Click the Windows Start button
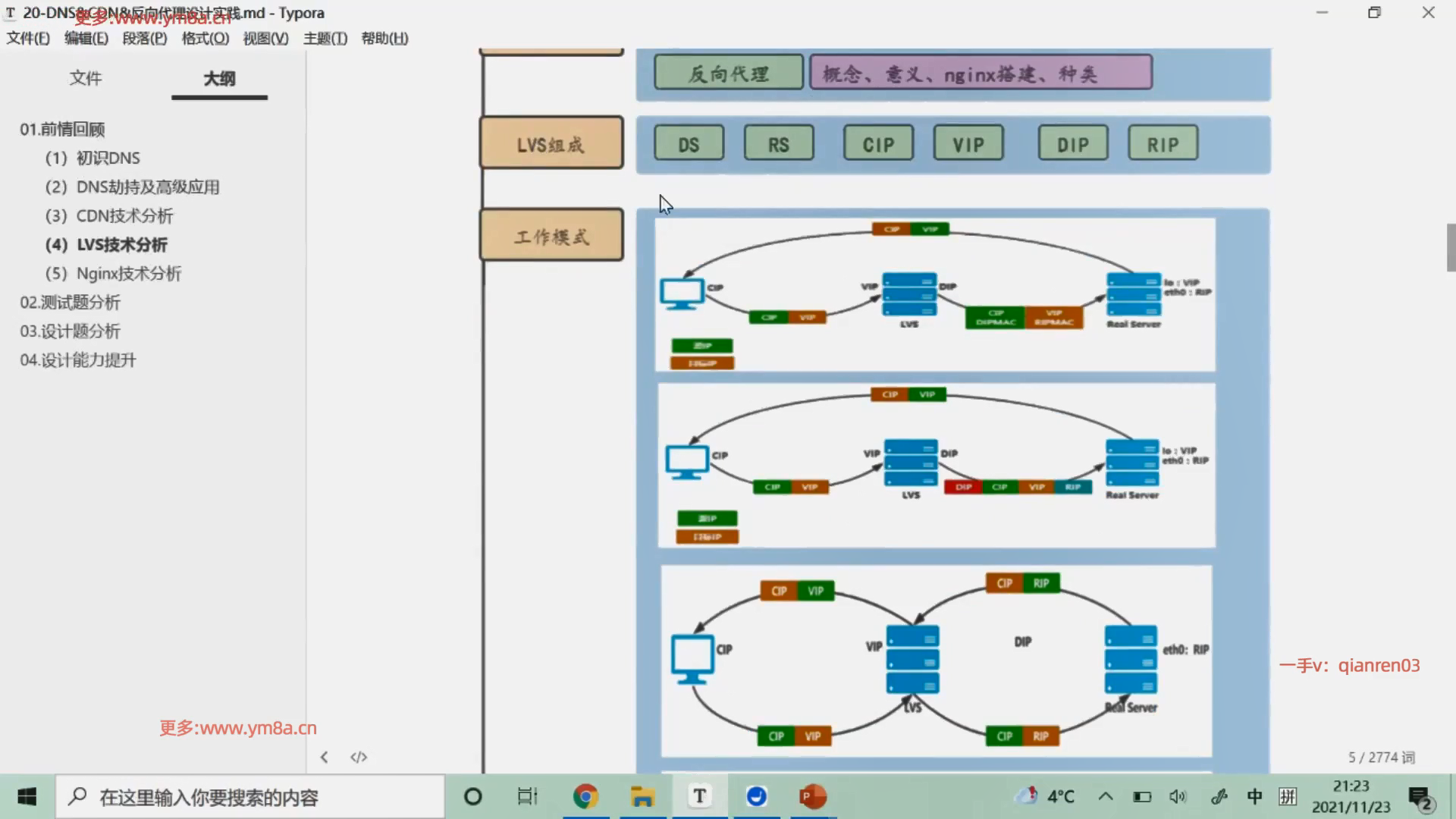Viewport: 1456px width, 819px height. tap(27, 796)
